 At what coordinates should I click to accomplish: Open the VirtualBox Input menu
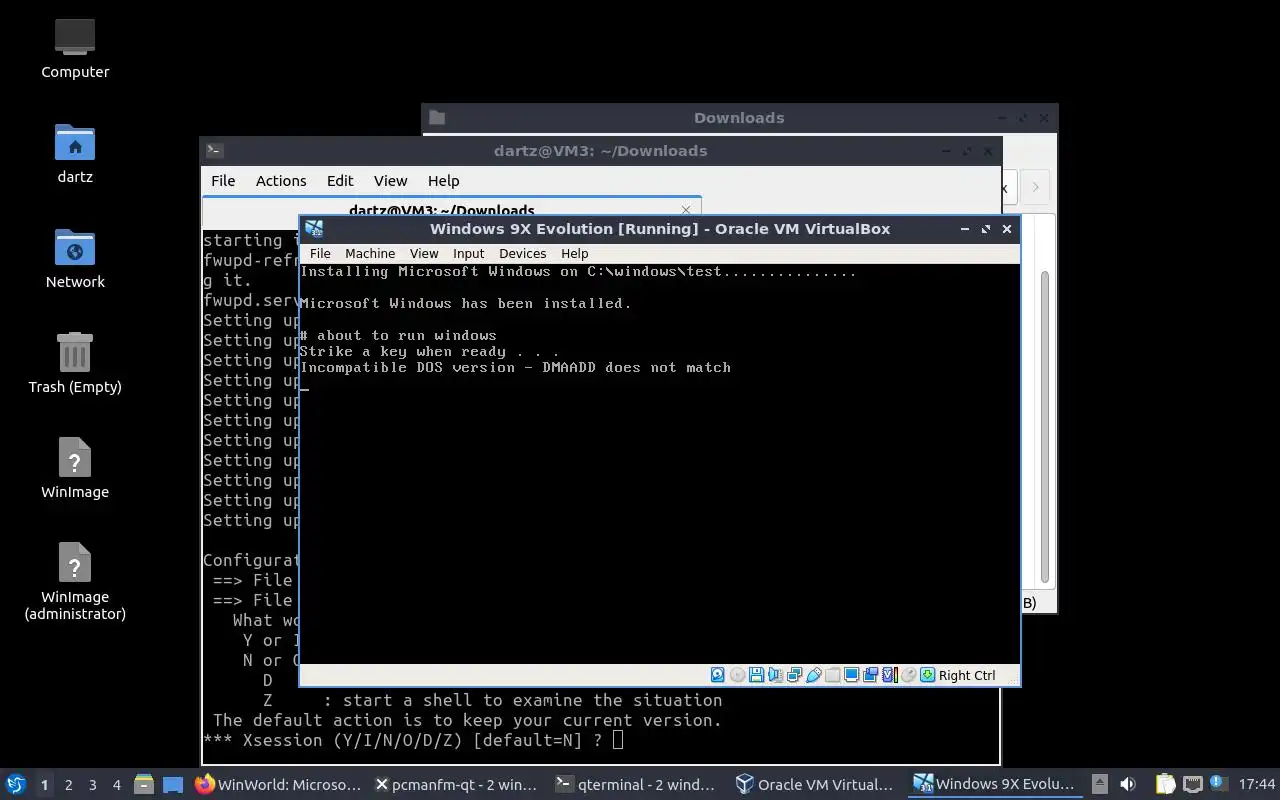[x=468, y=253]
